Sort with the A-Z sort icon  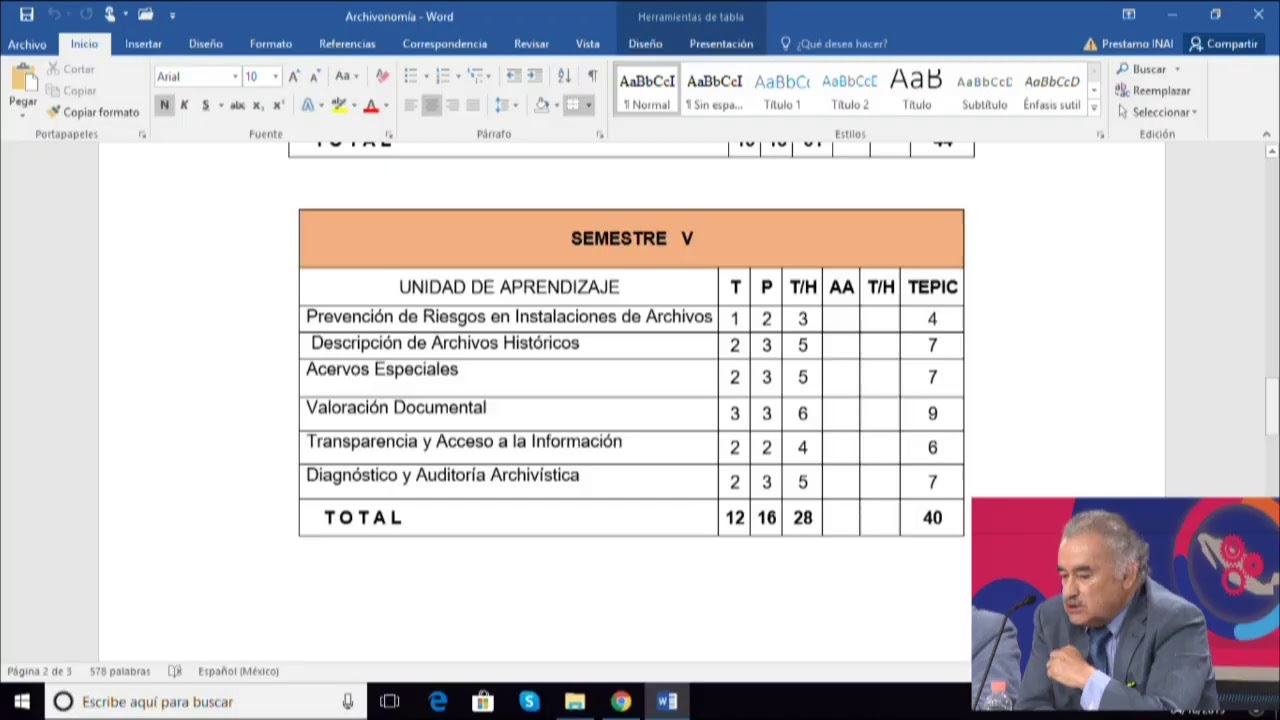point(564,76)
